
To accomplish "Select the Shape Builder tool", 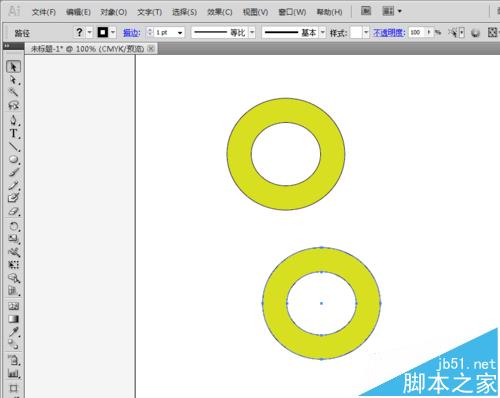I will click(13, 278).
